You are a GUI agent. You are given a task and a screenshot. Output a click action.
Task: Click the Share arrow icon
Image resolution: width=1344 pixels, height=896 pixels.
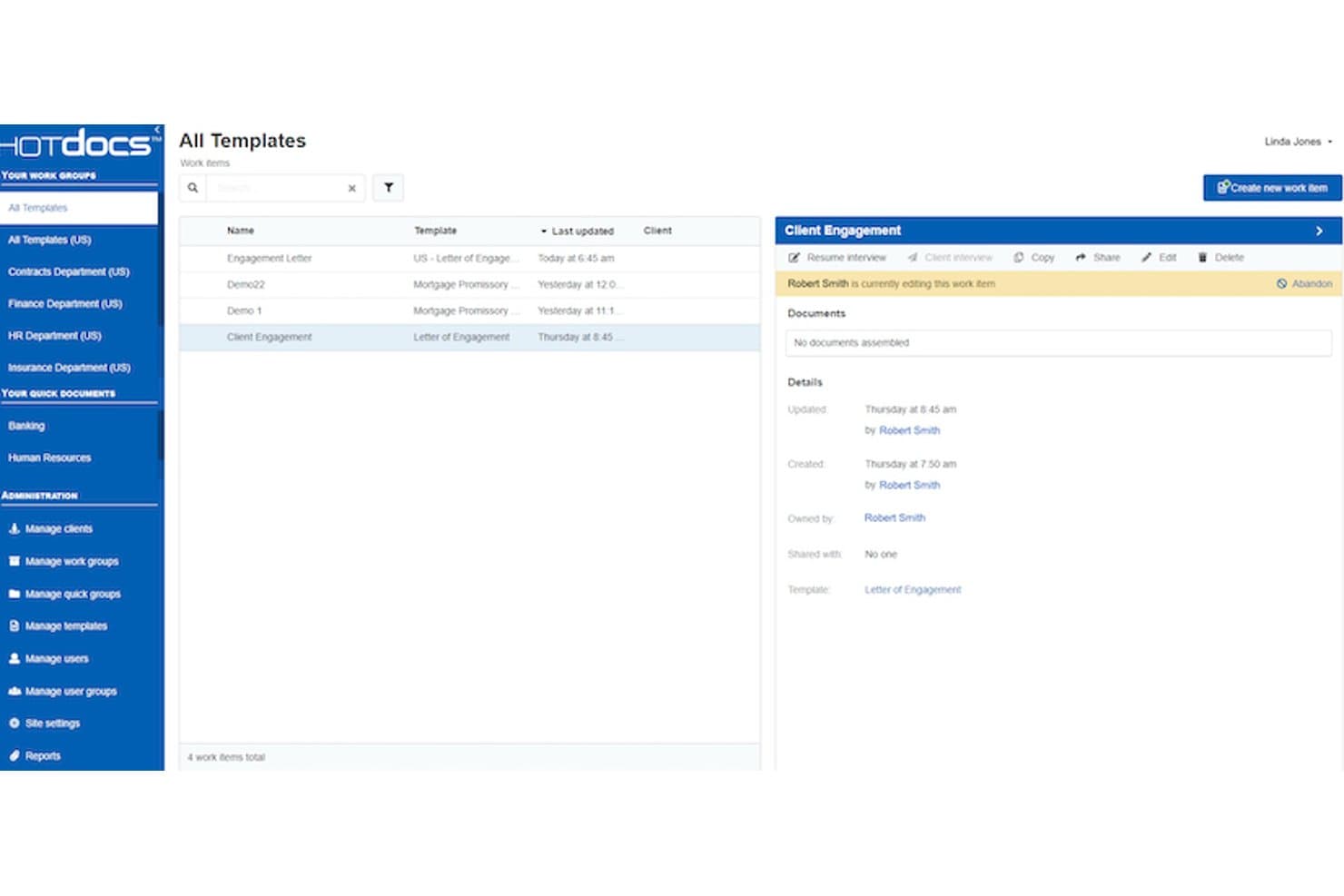click(1081, 258)
